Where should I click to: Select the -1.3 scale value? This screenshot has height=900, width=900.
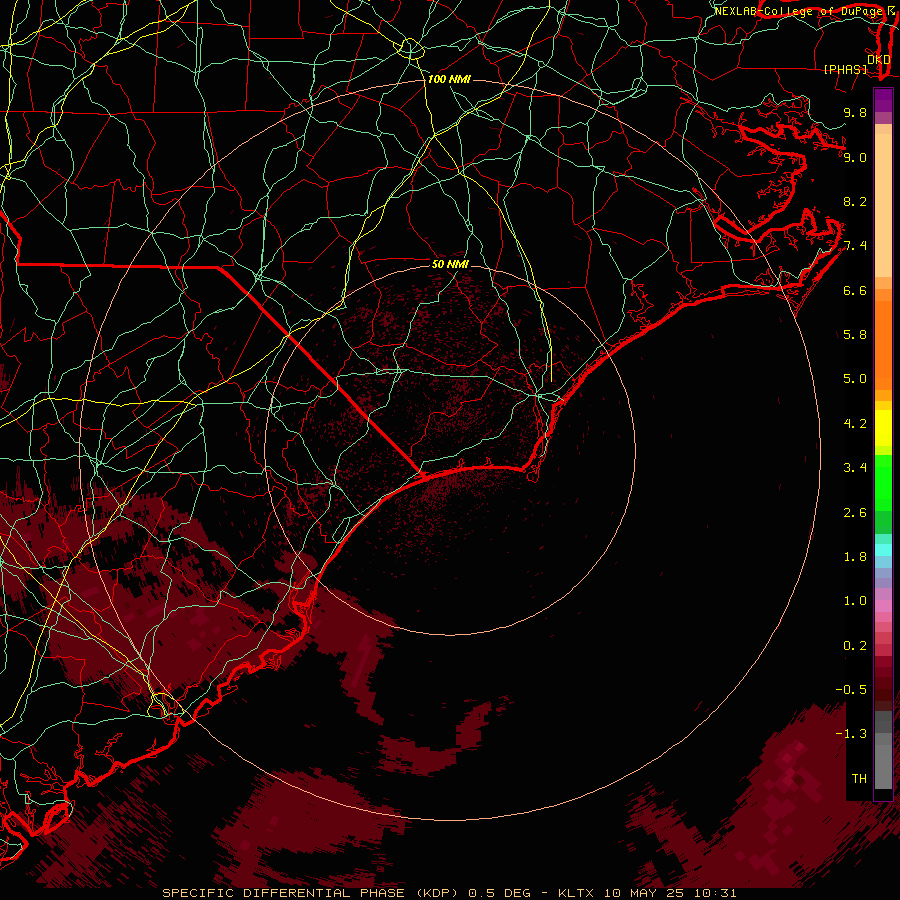(851, 734)
